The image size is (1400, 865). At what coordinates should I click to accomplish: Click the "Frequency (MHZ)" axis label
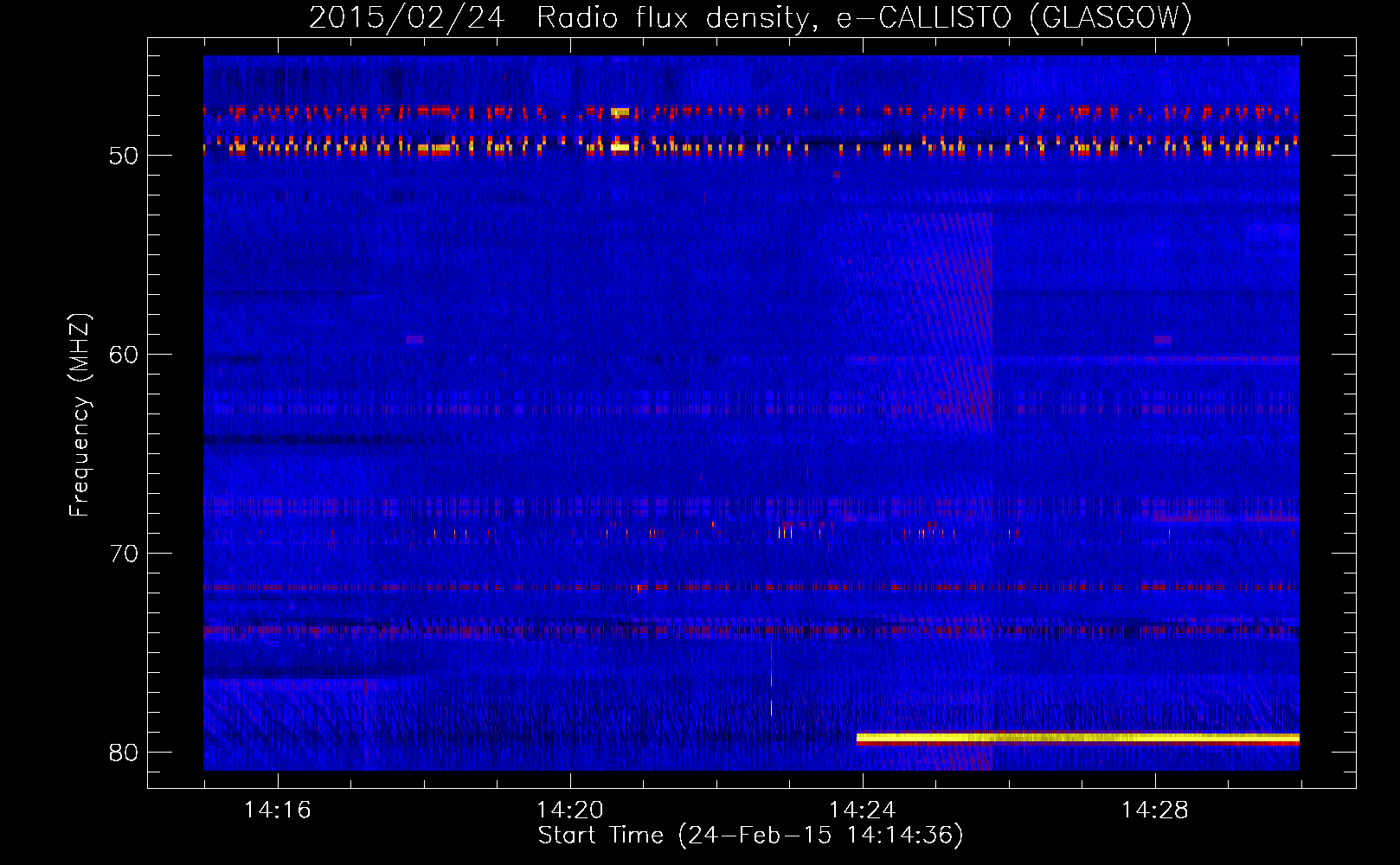point(79,415)
